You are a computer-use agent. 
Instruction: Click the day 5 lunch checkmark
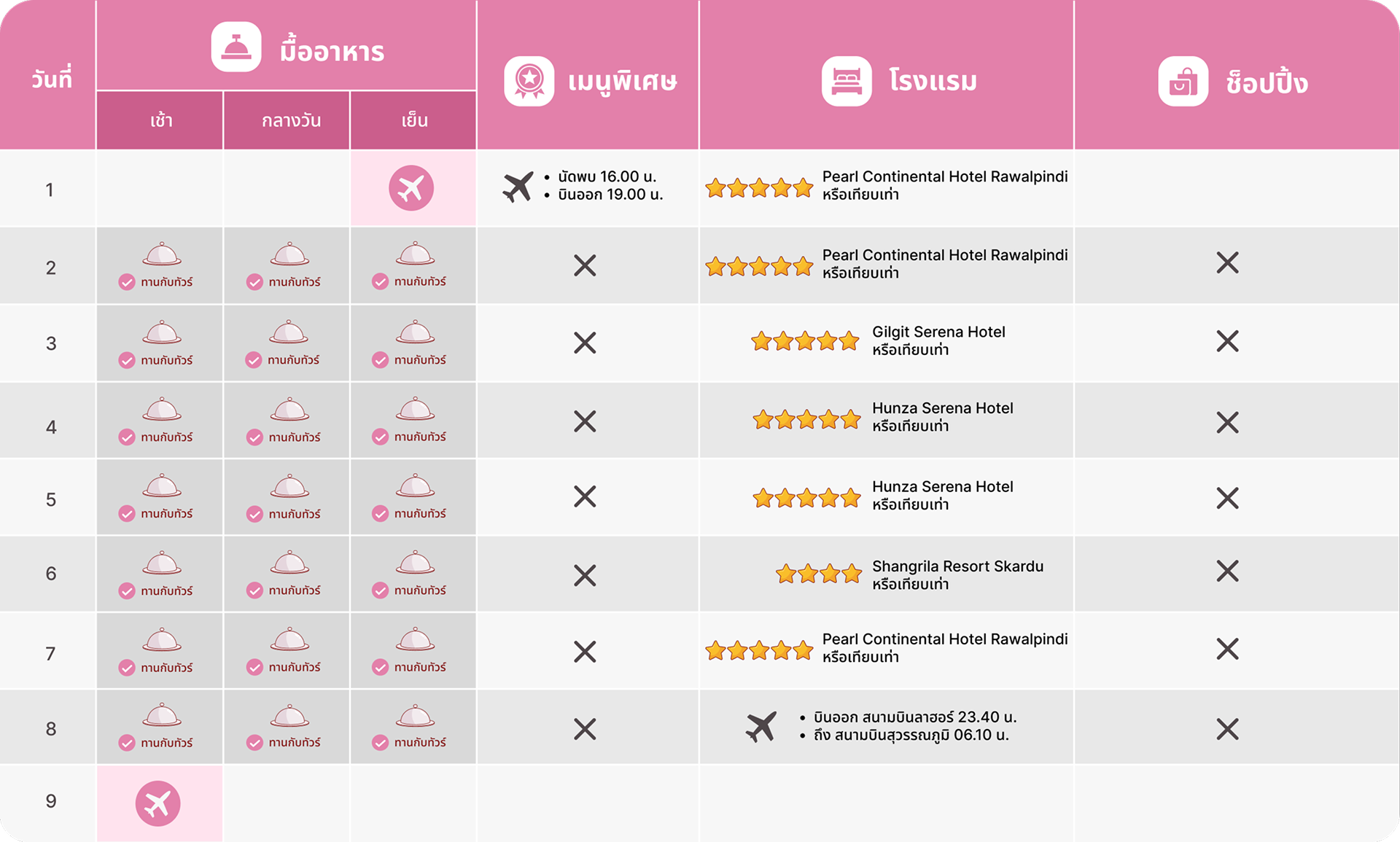tap(254, 514)
